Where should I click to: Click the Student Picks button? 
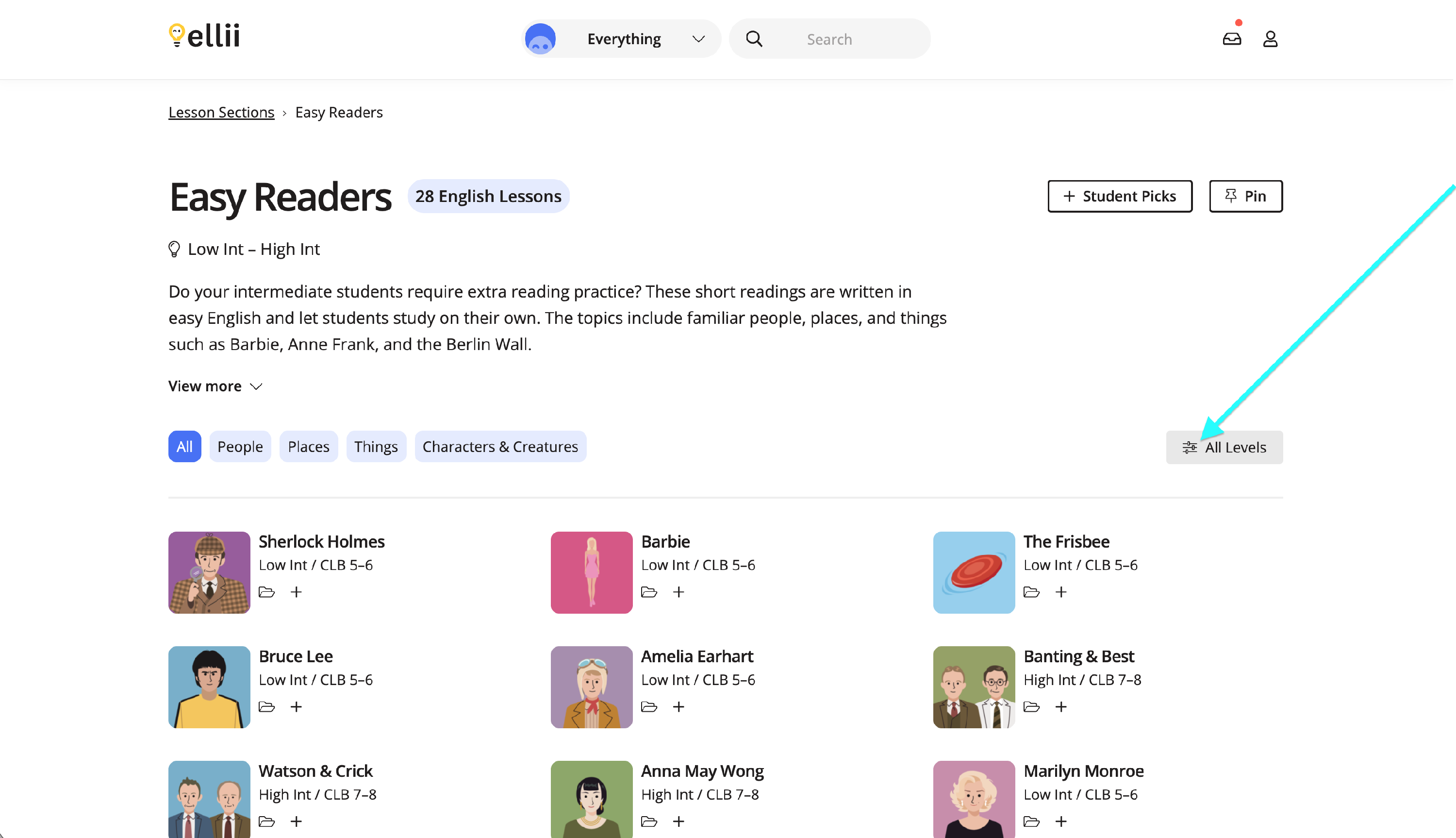tap(1119, 196)
